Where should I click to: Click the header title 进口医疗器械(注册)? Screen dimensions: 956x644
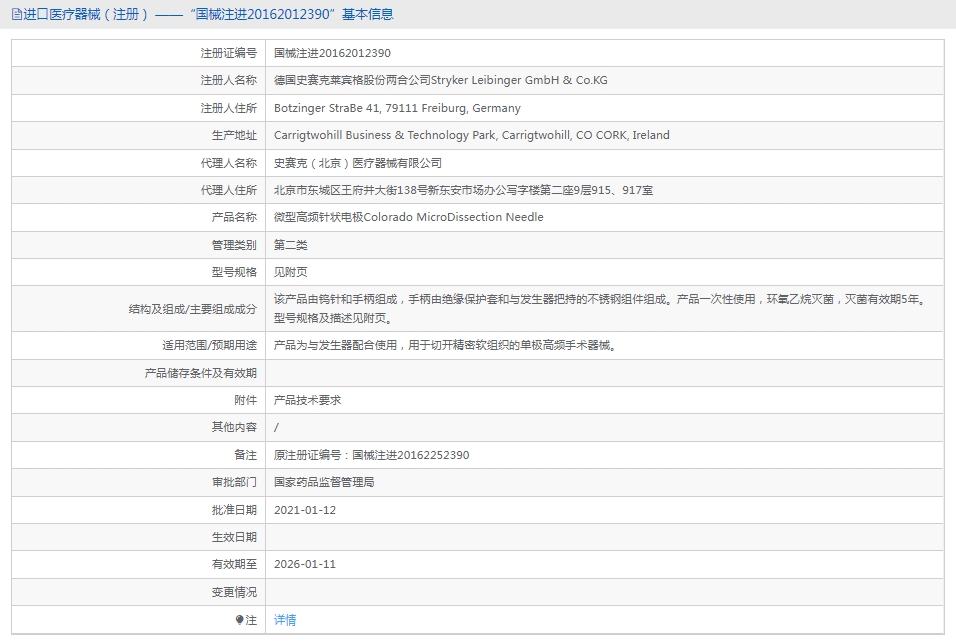tap(85, 14)
